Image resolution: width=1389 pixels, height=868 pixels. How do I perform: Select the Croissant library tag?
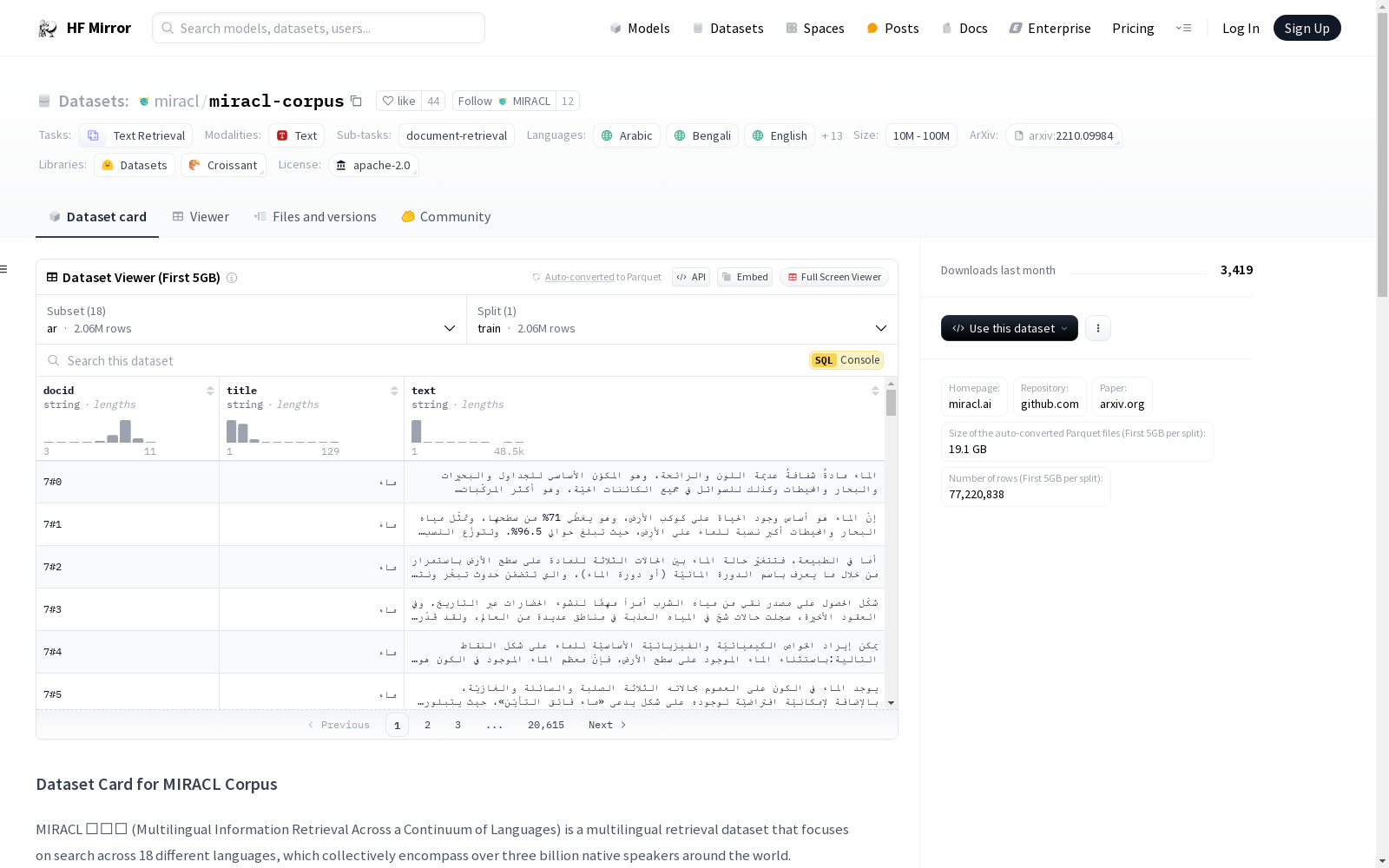(223, 165)
